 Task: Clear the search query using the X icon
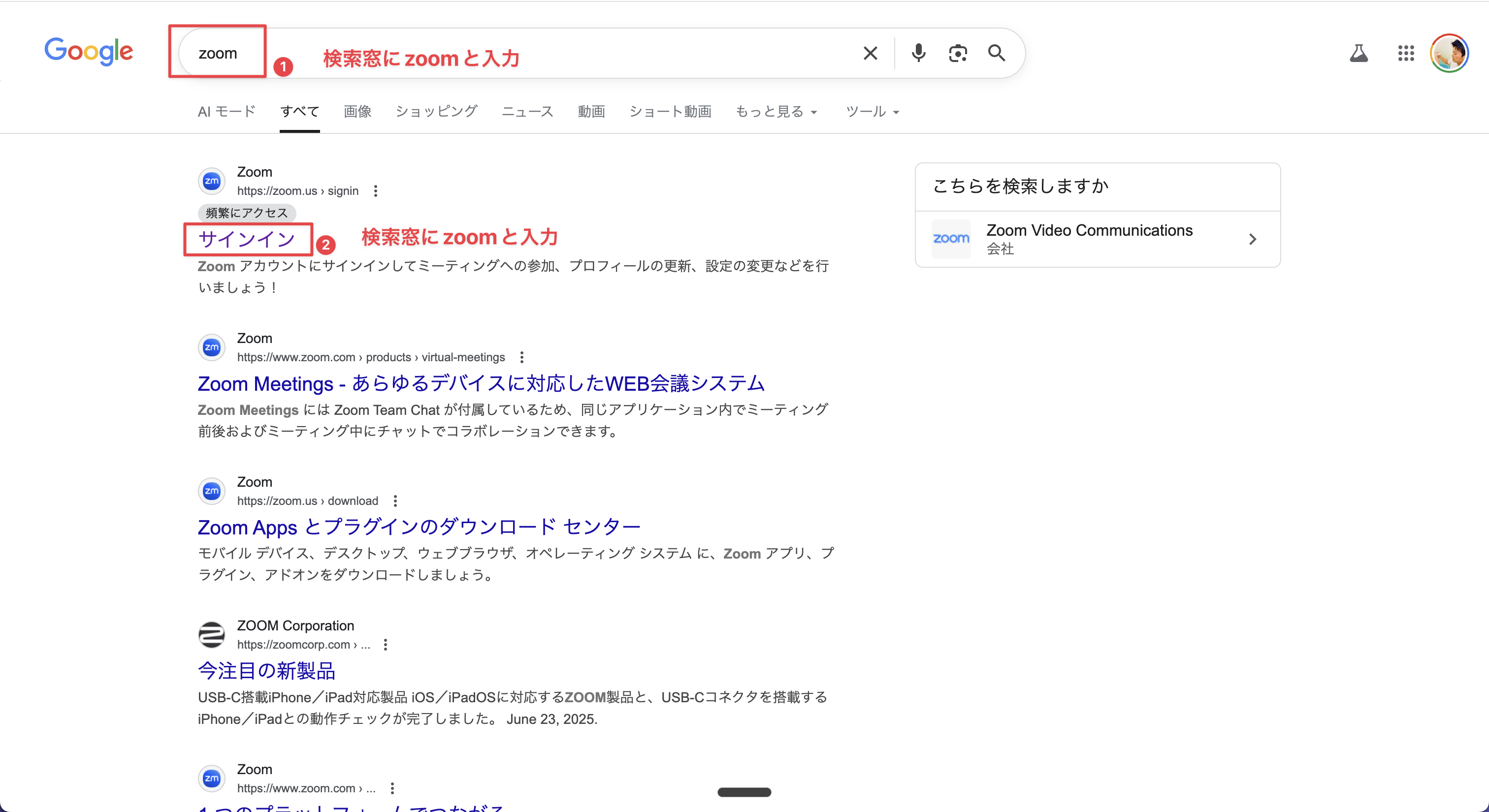point(870,53)
